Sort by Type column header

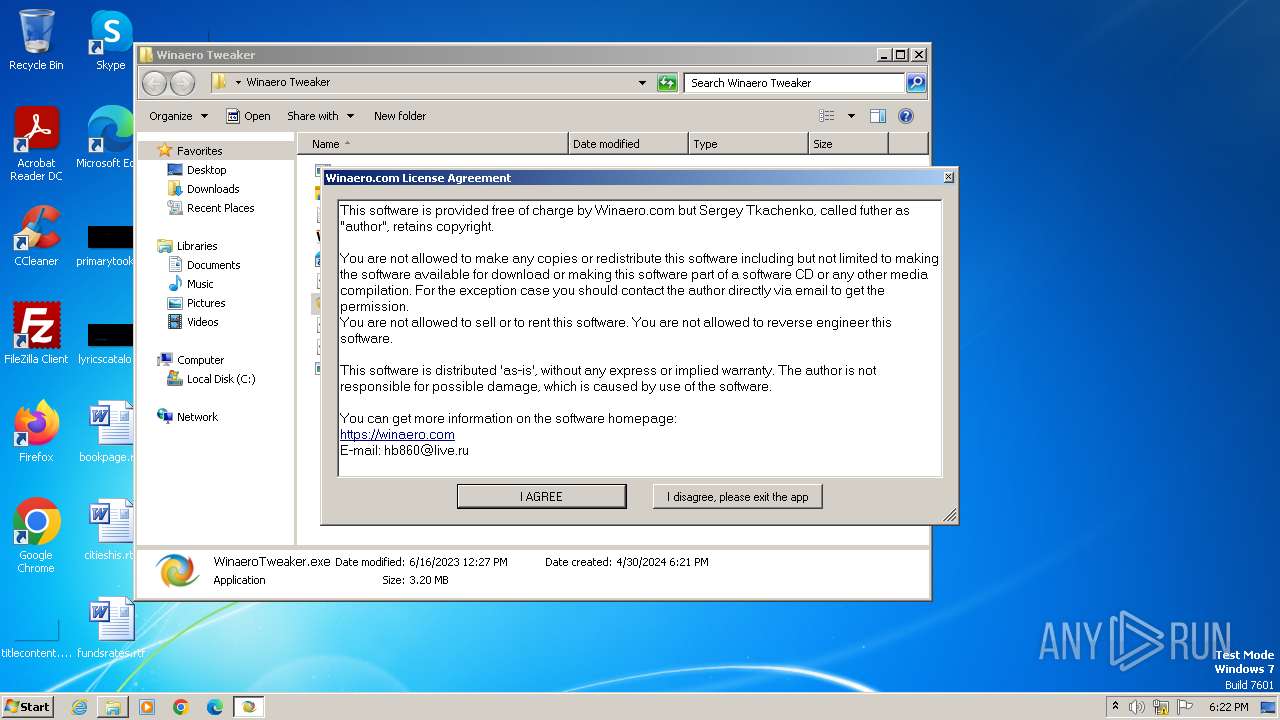748,144
